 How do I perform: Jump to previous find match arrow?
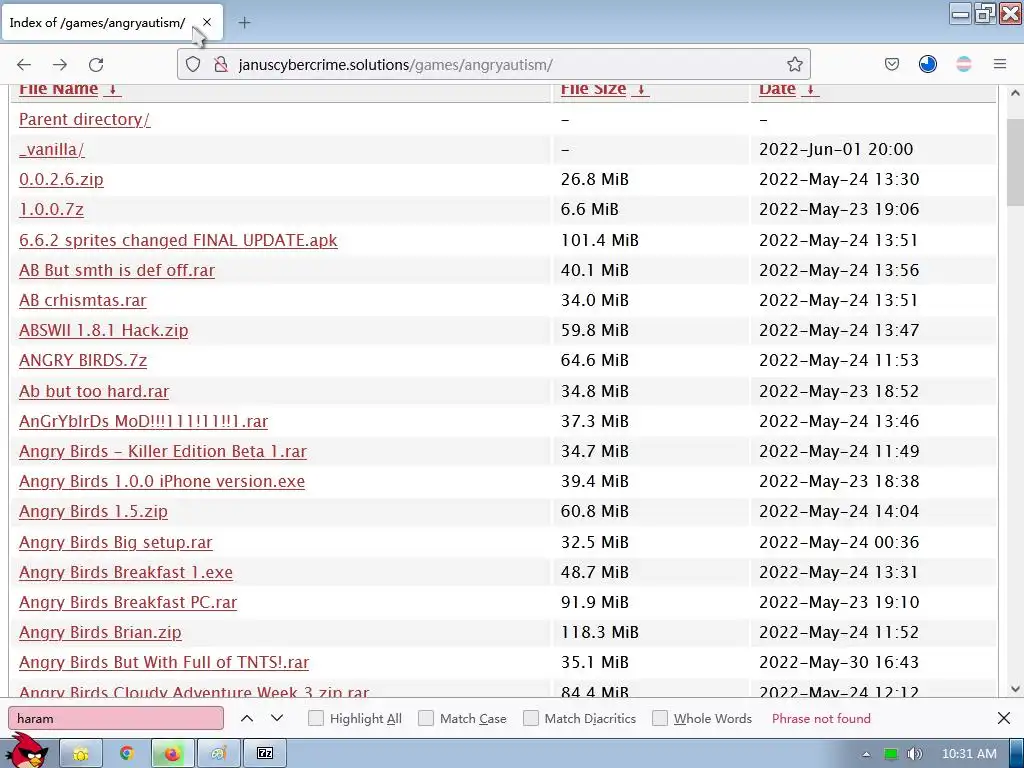click(247, 718)
